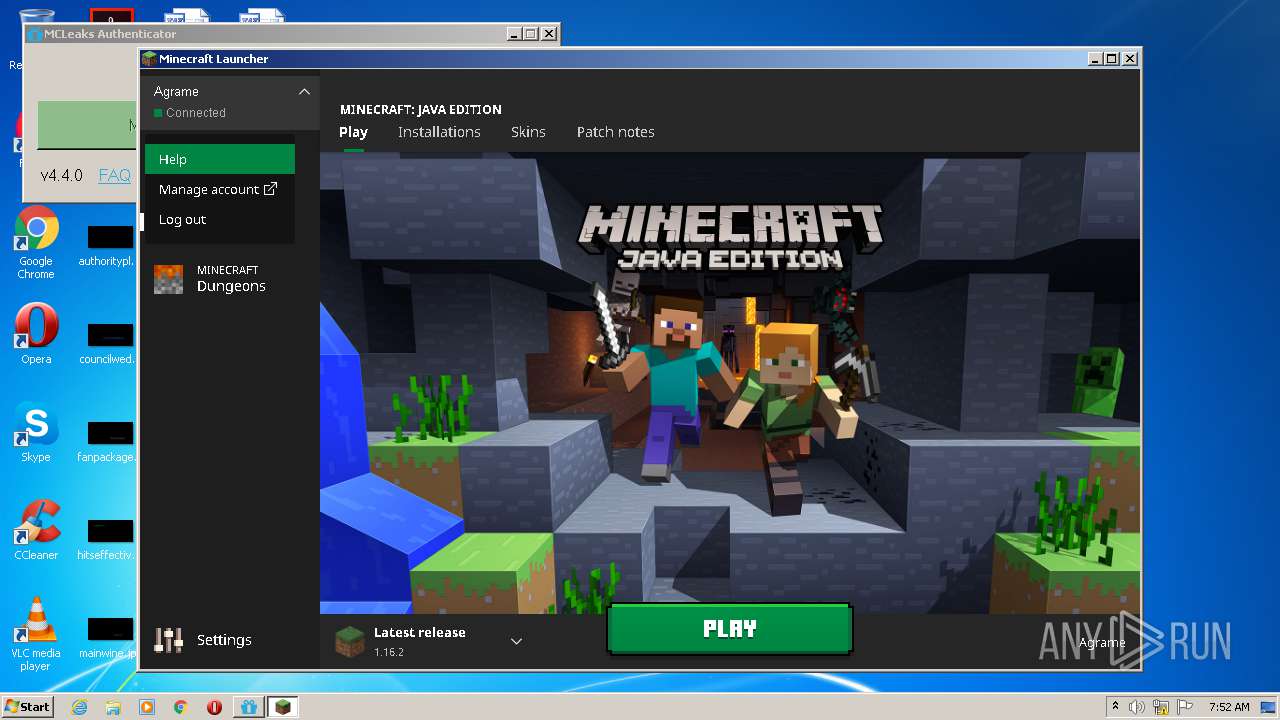Open the authoritypl desktop file
This screenshot has height=720, width=1280.
click(108, 247)
